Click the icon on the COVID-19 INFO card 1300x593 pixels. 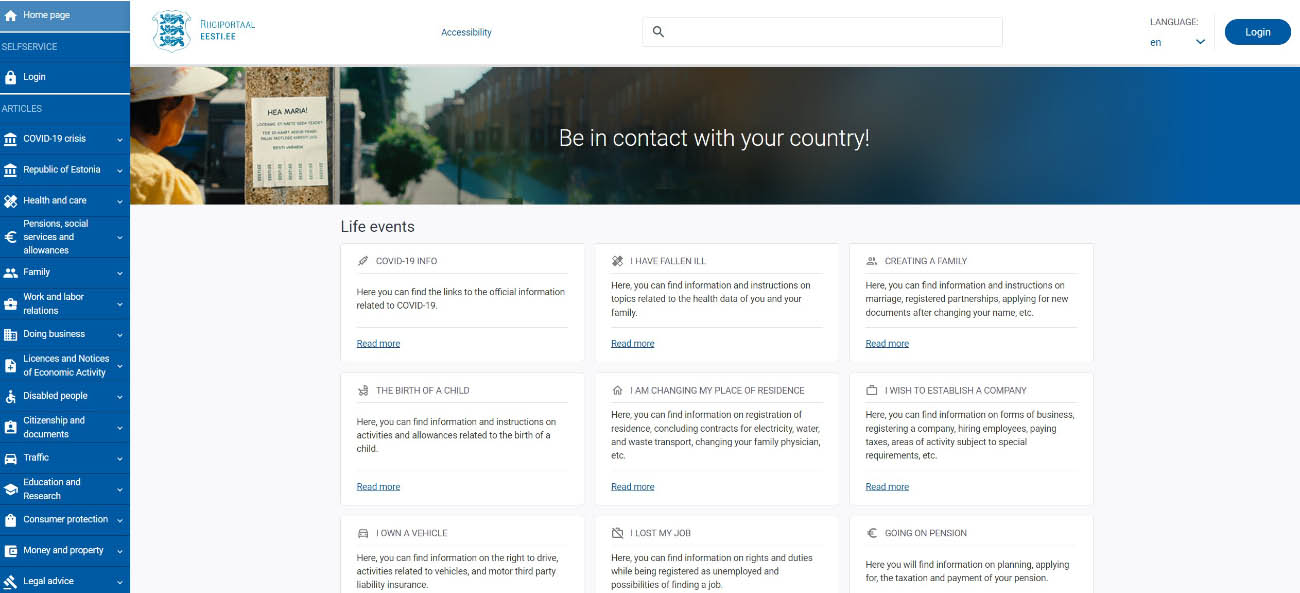[x=363, y=261]
